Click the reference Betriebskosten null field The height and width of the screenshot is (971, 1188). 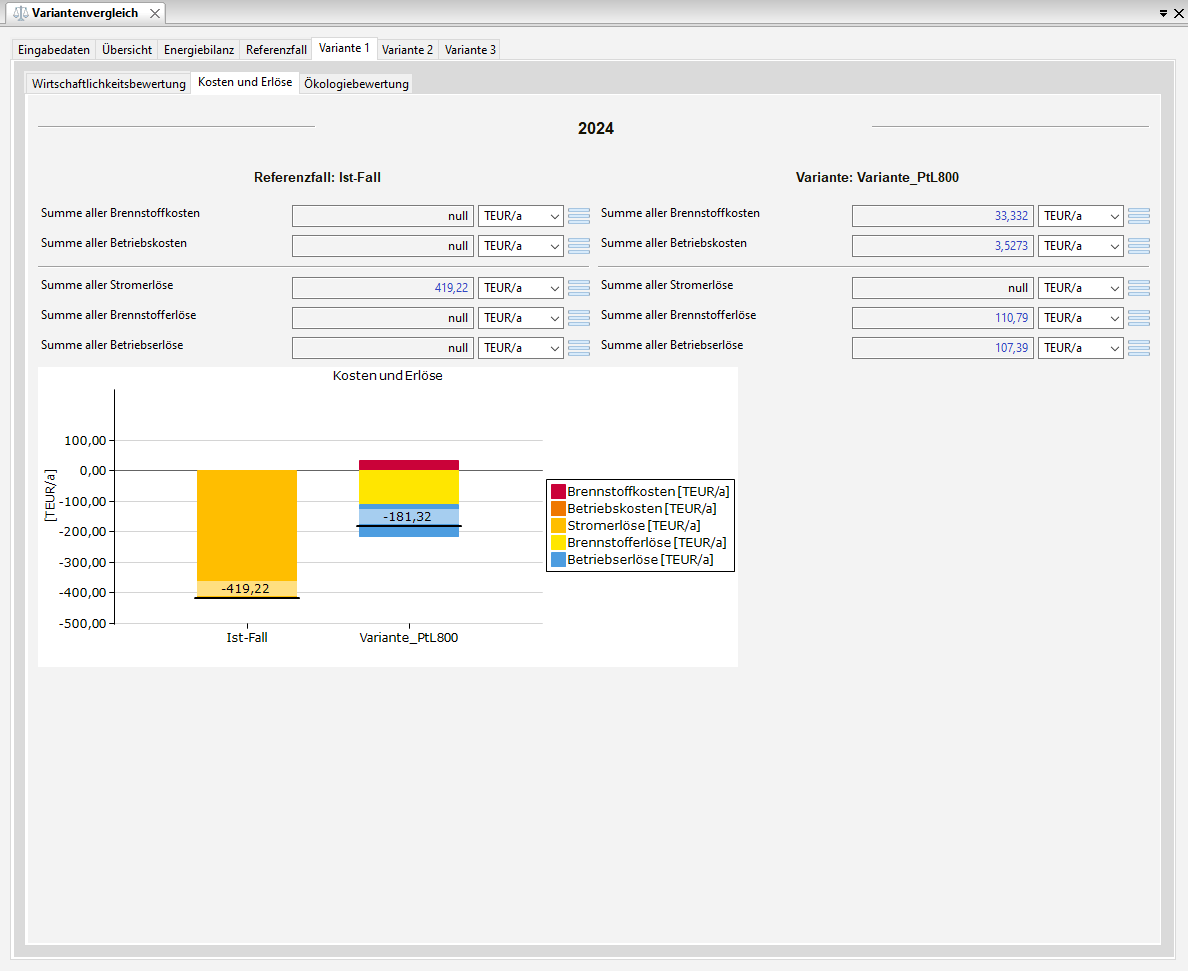point(383,246)
